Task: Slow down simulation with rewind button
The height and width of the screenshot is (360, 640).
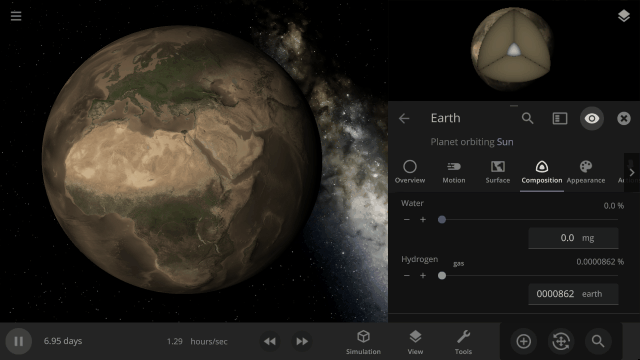Action: [270, 341]
